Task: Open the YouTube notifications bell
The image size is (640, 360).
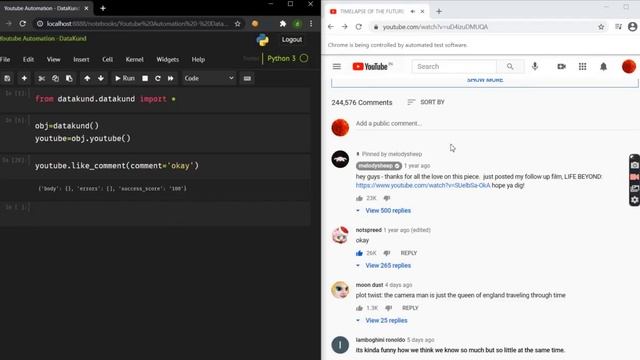Action: click(x=603, y=67)
